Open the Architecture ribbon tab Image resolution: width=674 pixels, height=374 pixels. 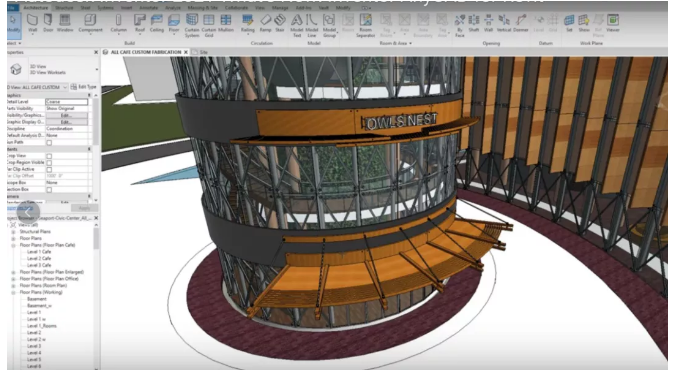[36, 8]
